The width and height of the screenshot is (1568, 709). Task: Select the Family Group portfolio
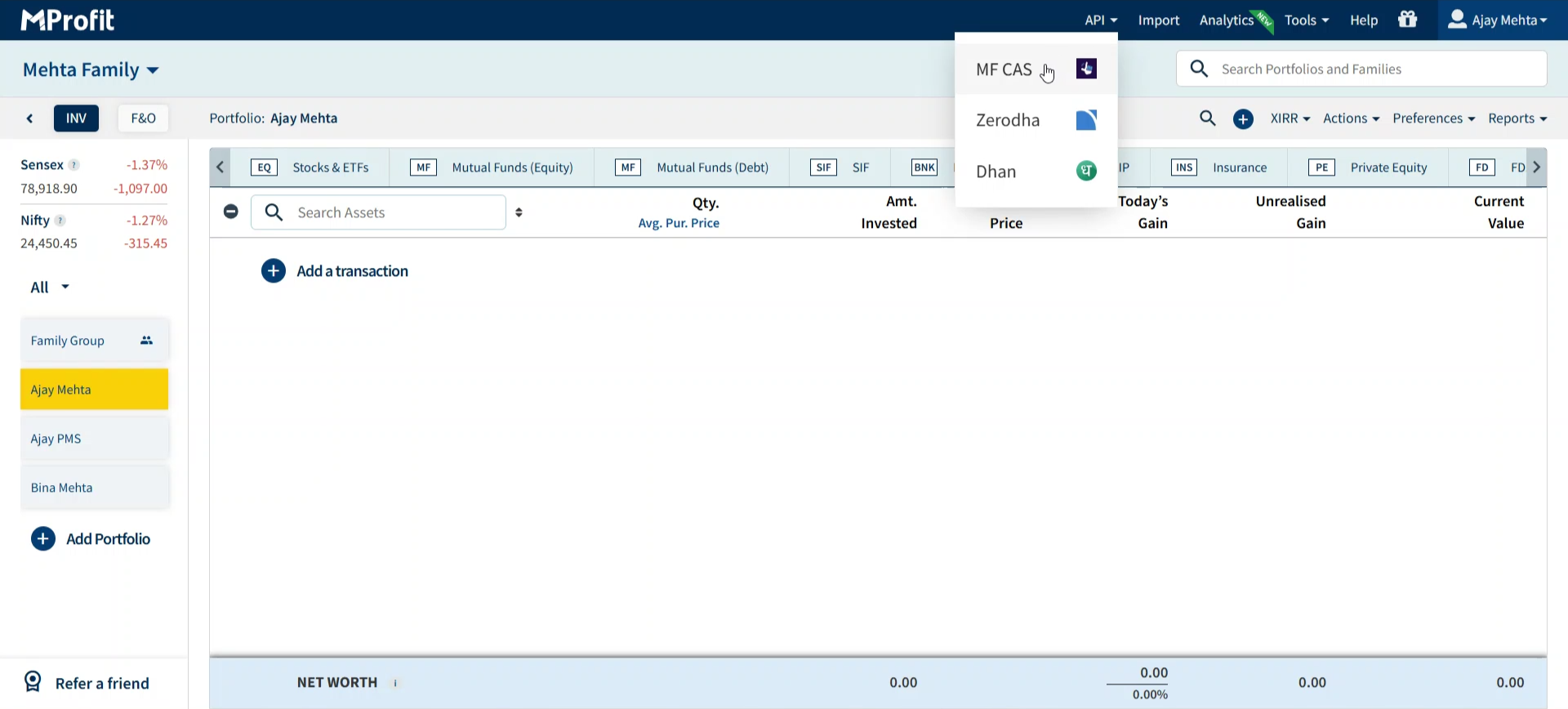95,341
